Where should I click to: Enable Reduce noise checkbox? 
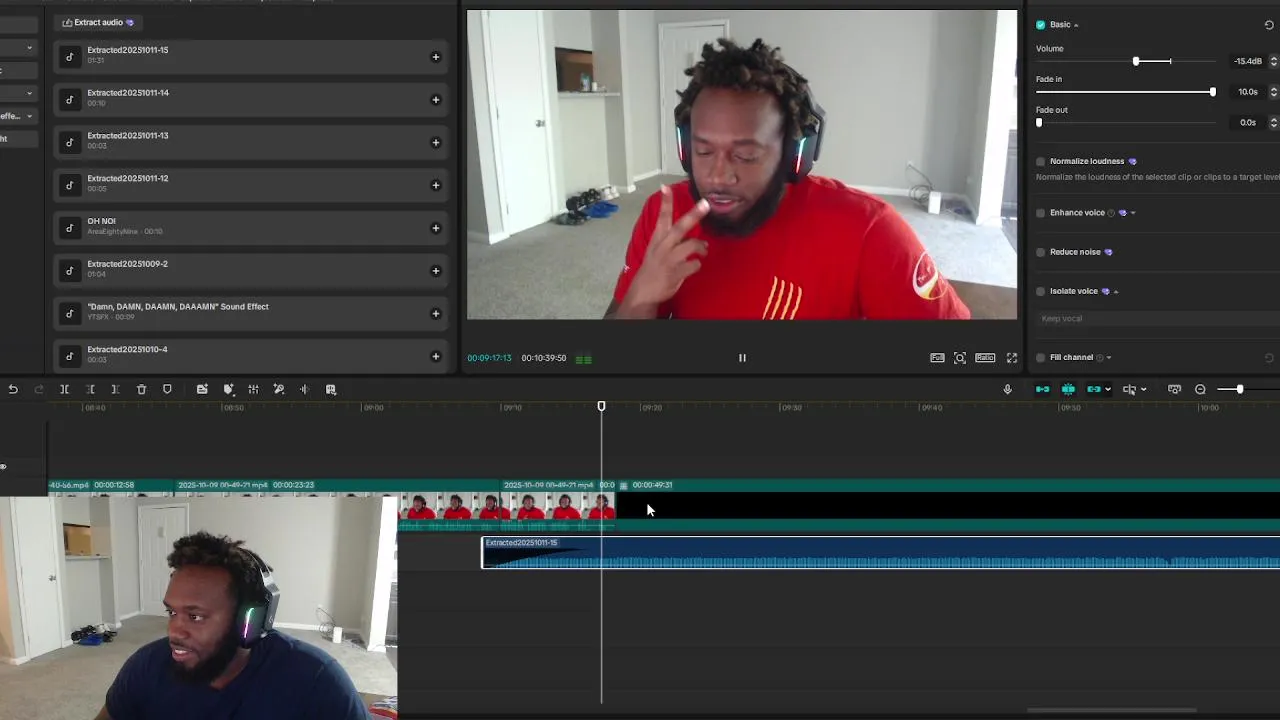1041,252
